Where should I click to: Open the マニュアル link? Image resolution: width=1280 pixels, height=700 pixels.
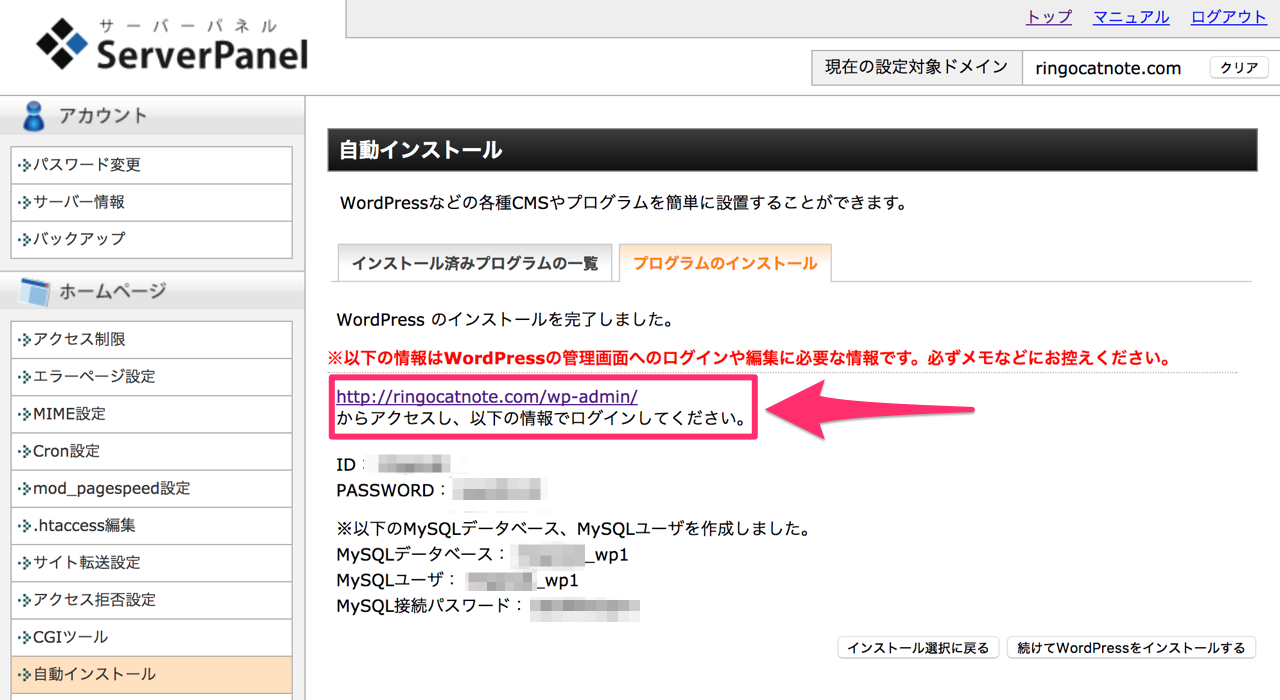[1131, 17]
